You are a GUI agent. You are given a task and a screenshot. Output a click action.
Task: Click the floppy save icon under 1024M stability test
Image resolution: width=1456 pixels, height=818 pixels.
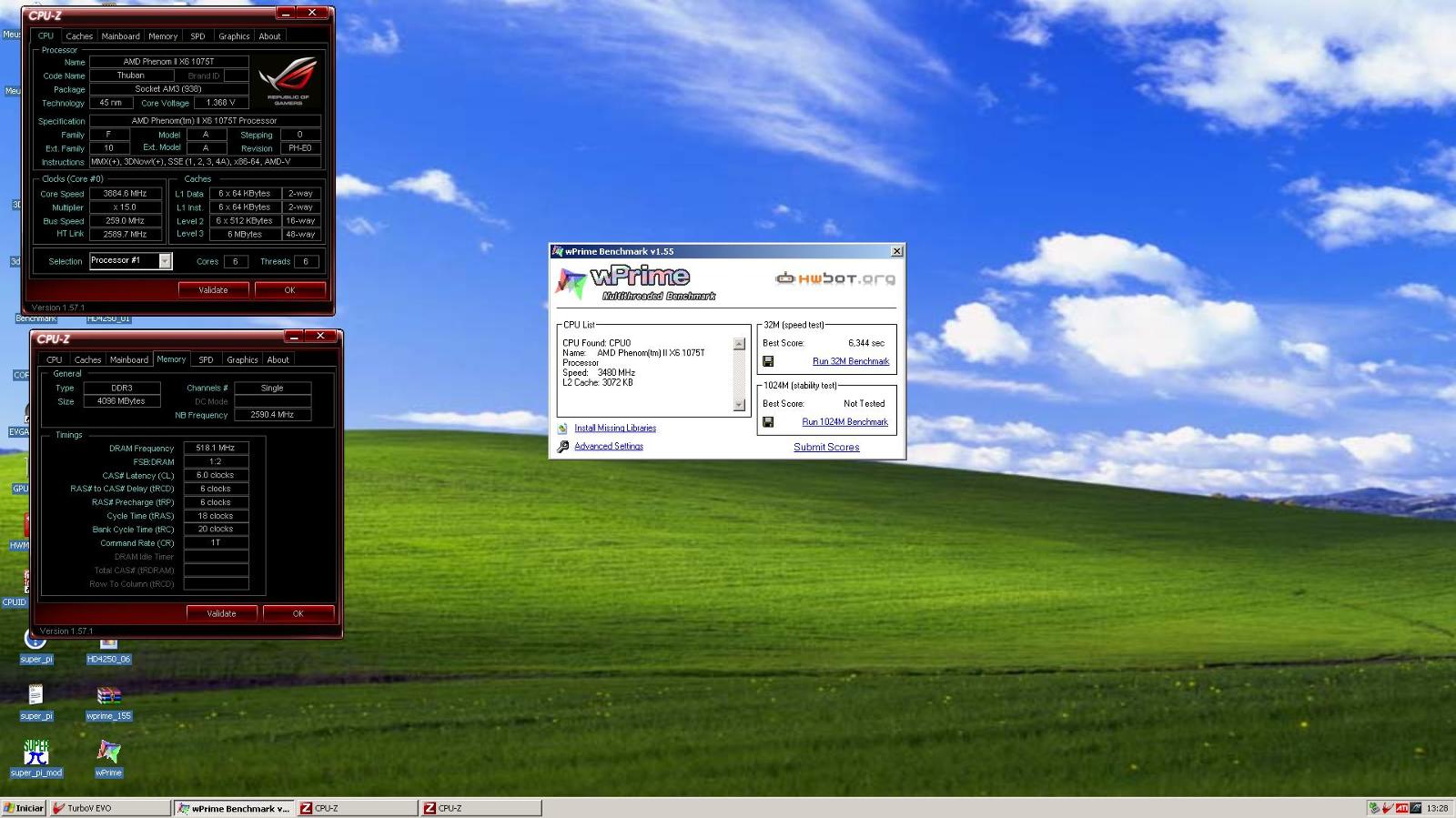(x=769, y=422)
